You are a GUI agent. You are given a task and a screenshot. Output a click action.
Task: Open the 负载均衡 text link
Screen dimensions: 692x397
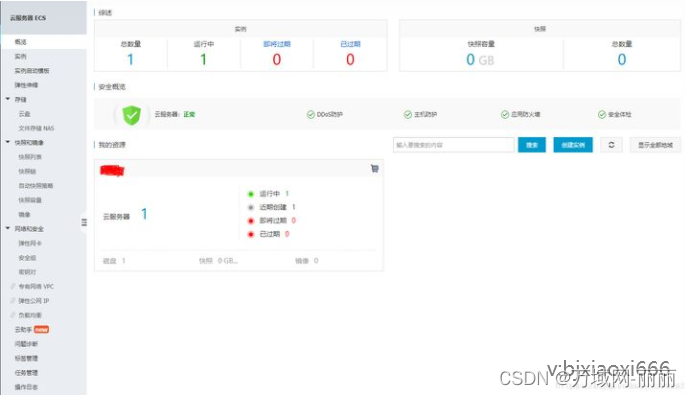point(30,315)
